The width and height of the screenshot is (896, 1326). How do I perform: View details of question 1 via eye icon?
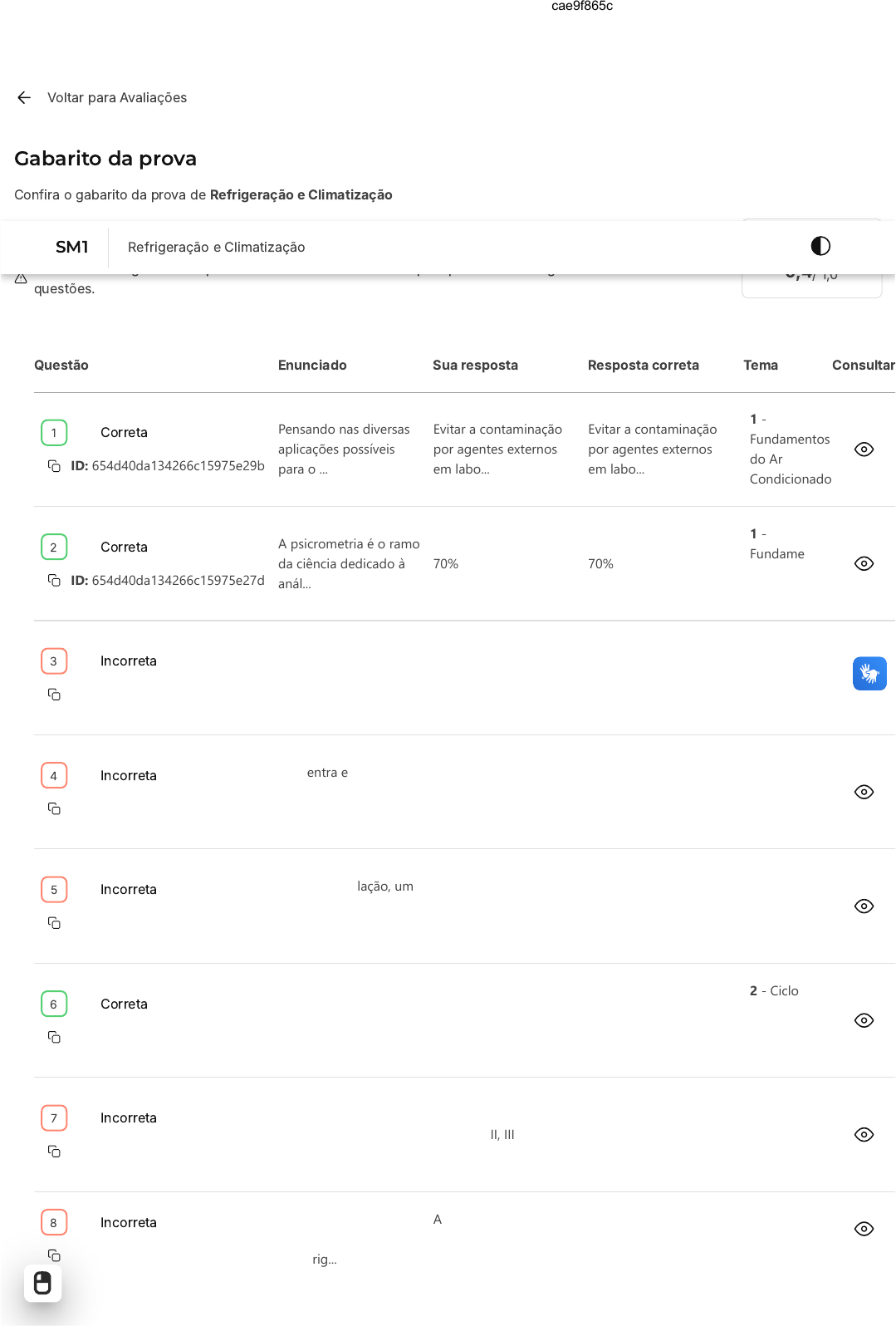tap(864, 449)
